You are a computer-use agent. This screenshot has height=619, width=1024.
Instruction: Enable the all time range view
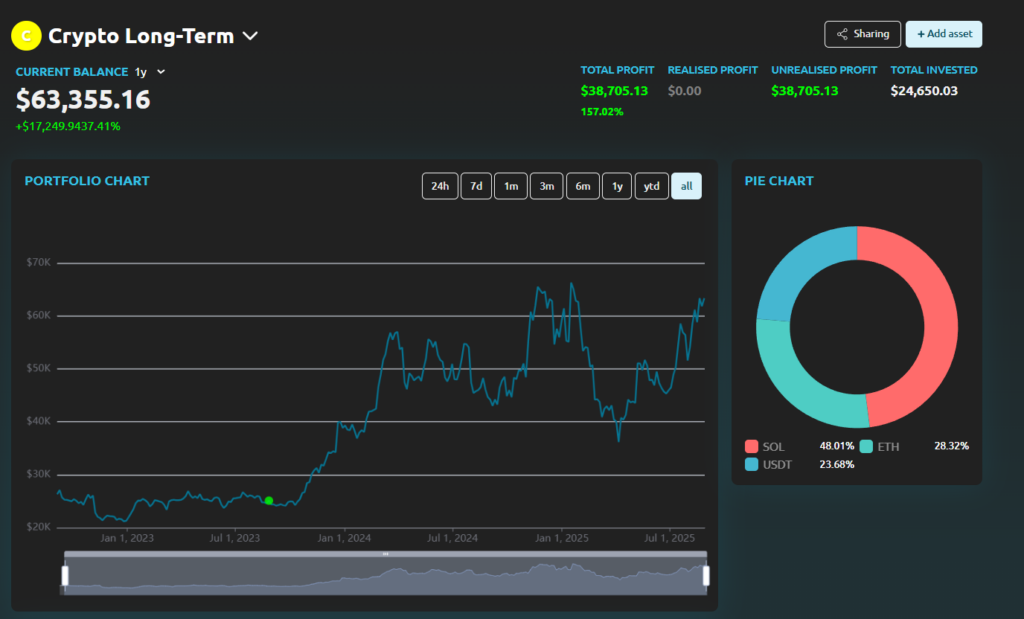tap(686, 186)
